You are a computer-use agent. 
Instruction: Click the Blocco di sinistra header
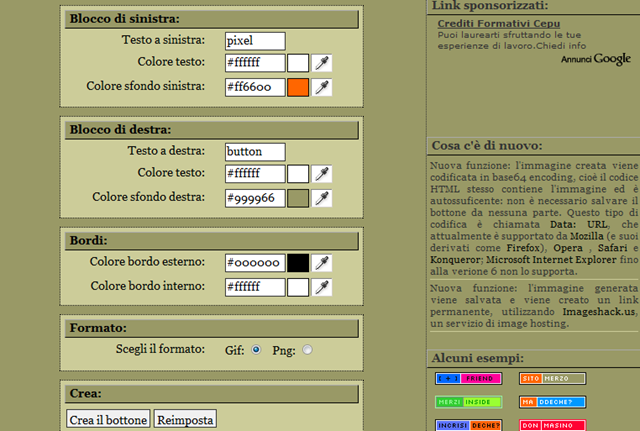[x=212, y=19]
